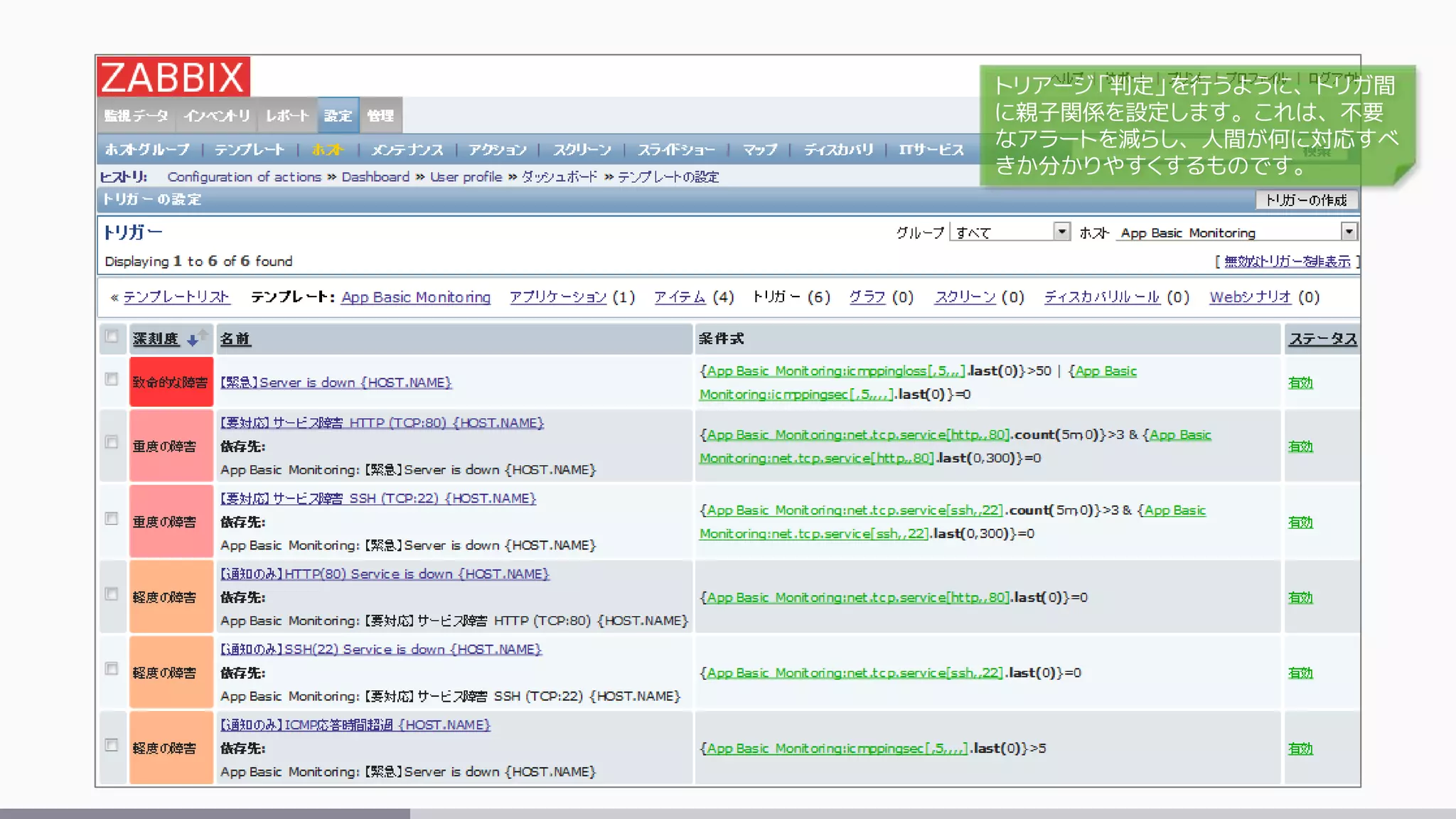The height and width of the screenshot is (819, 1456).
Task: Open the 設定 configuration tab
Action: click(338, 116)
